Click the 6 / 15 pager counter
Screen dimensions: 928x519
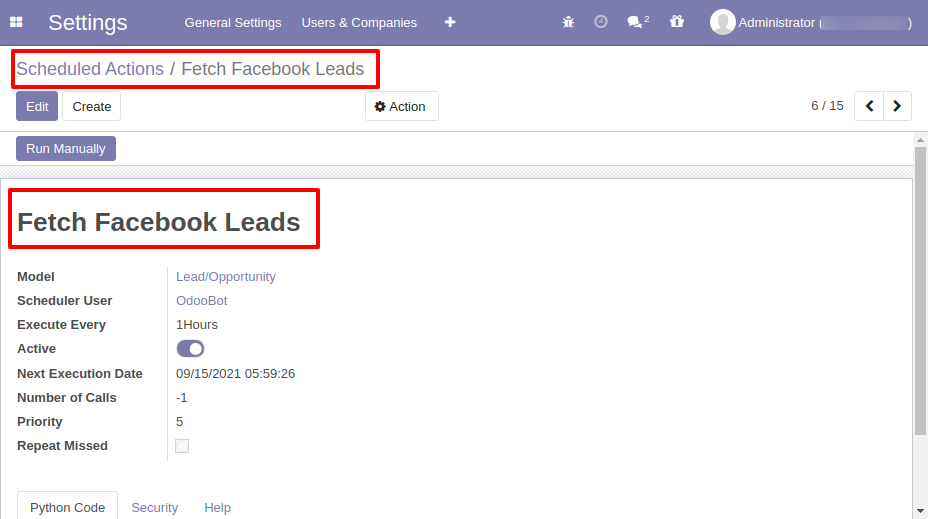pyautogui.click(x=827, y=106)
